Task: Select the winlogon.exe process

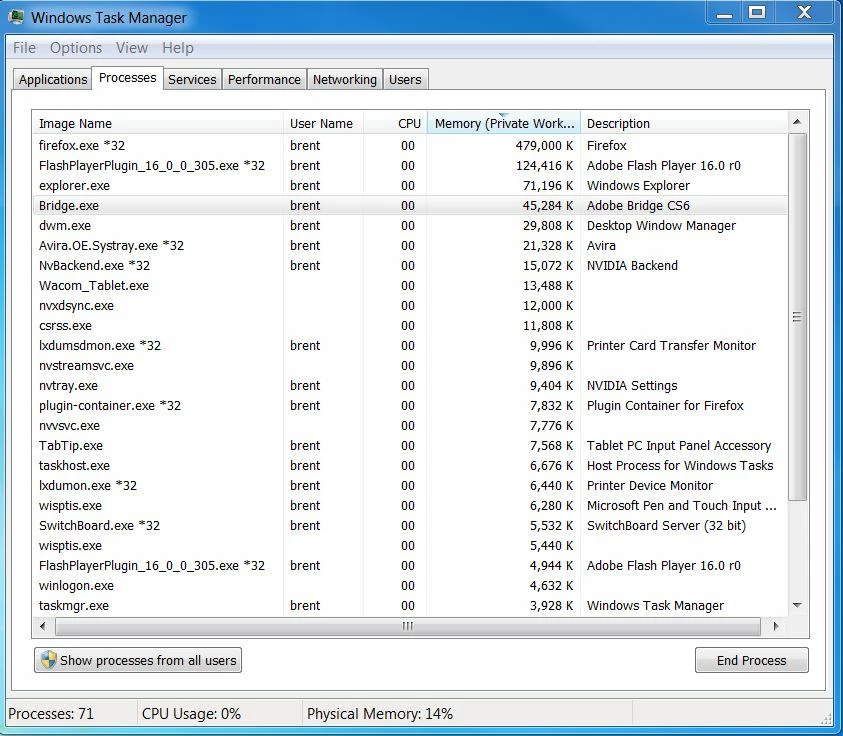Action: point(410,585)
